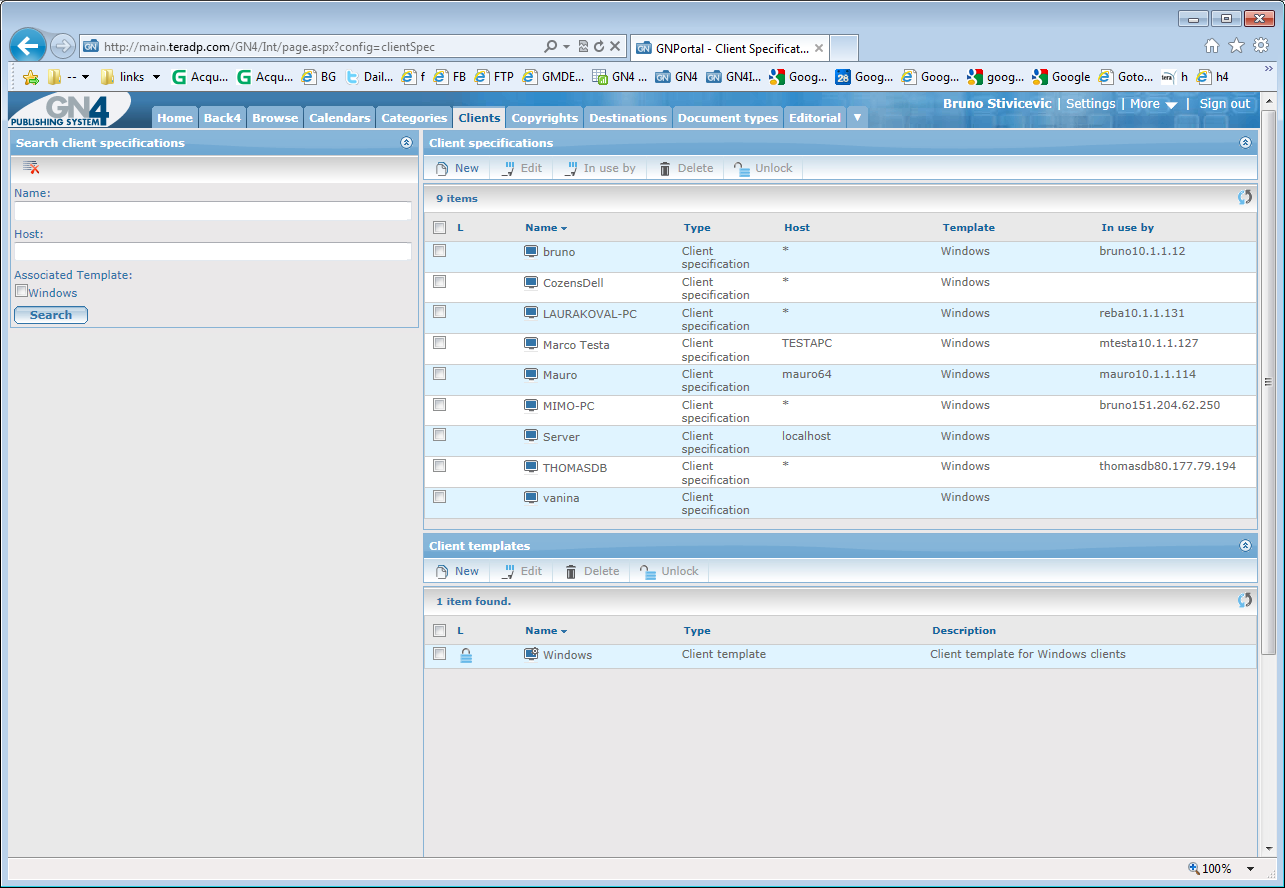Click New in Client specifications toolbar
Viewport: 1285px width, 888px height.
click(x=457, y=168)
